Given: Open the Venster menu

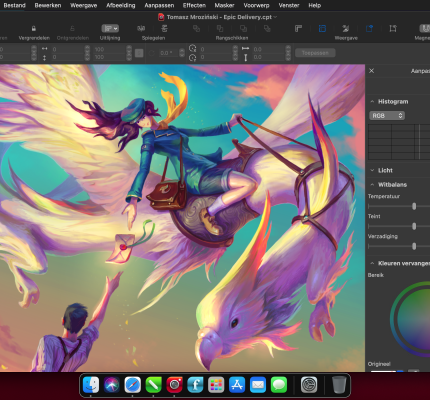Looking at the screenshot, I should (x=289, y=5).
